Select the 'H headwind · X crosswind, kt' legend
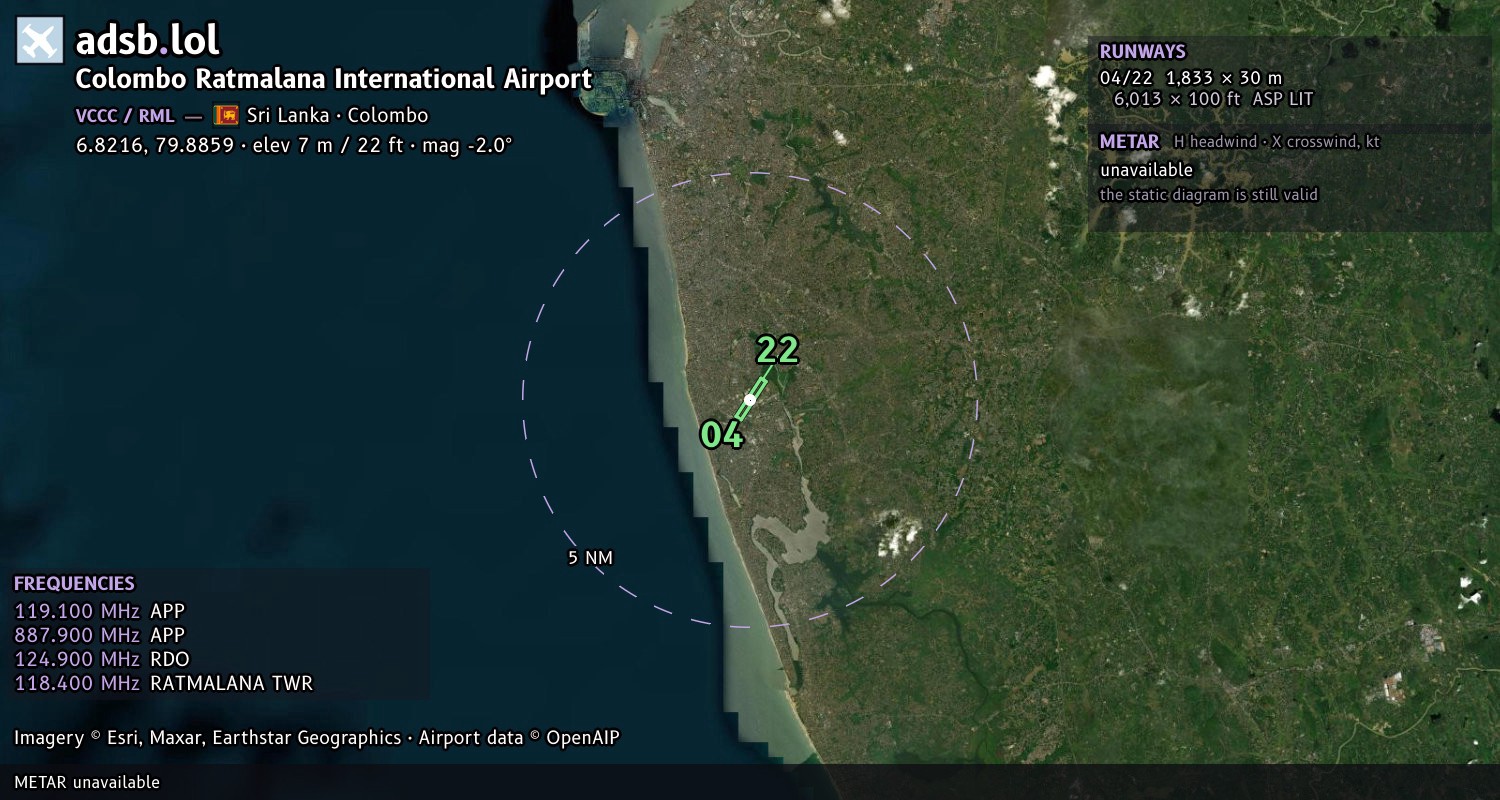 [1276, 142]
